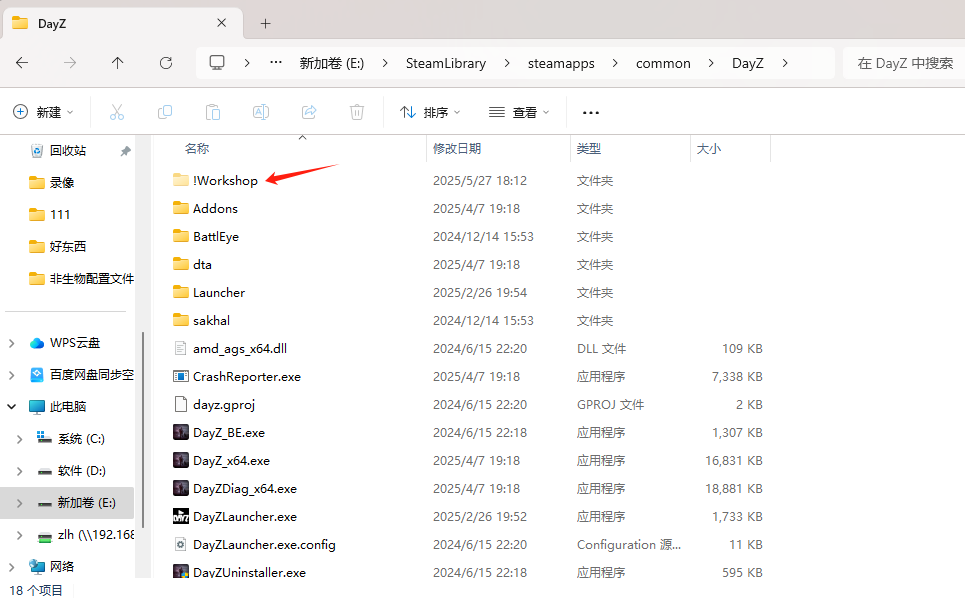Expand the 系统 (C:) drive node

click(20, 439)
